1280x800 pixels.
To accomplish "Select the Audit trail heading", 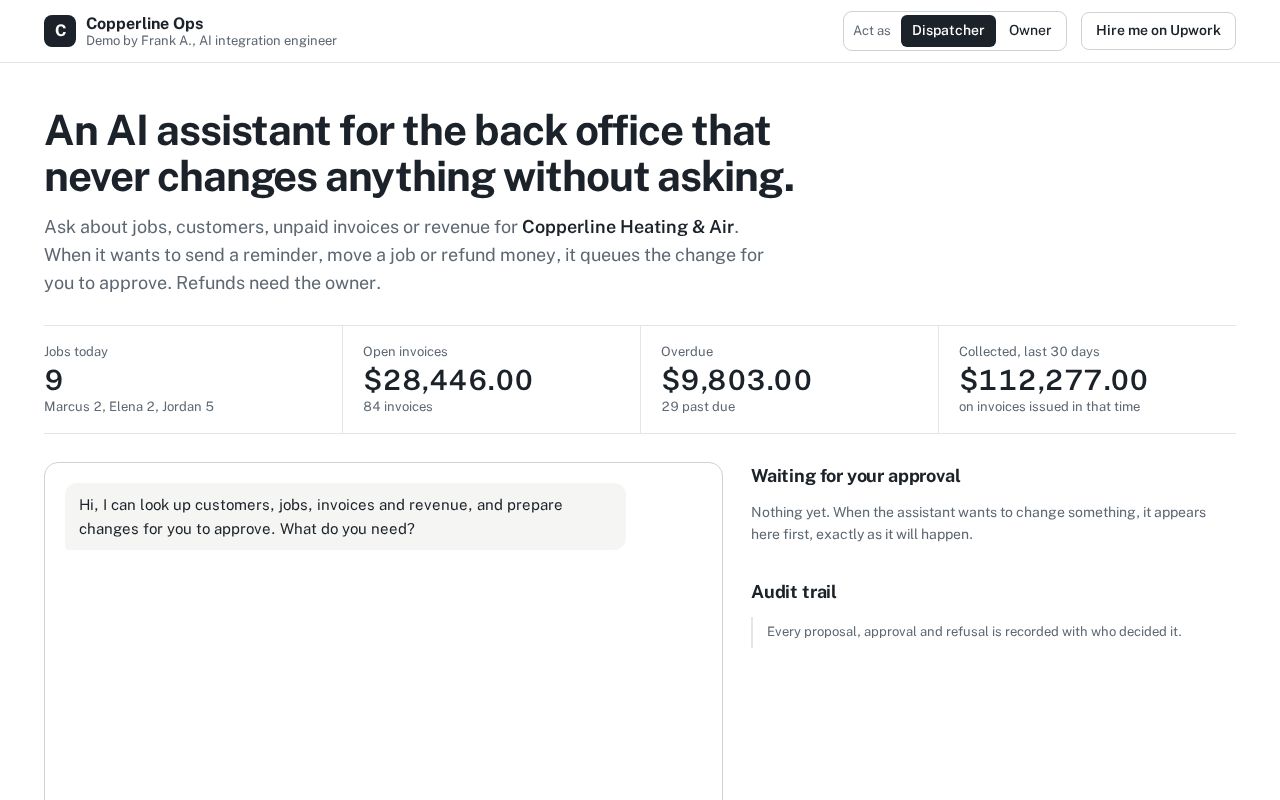I will [x=793, y=592].
